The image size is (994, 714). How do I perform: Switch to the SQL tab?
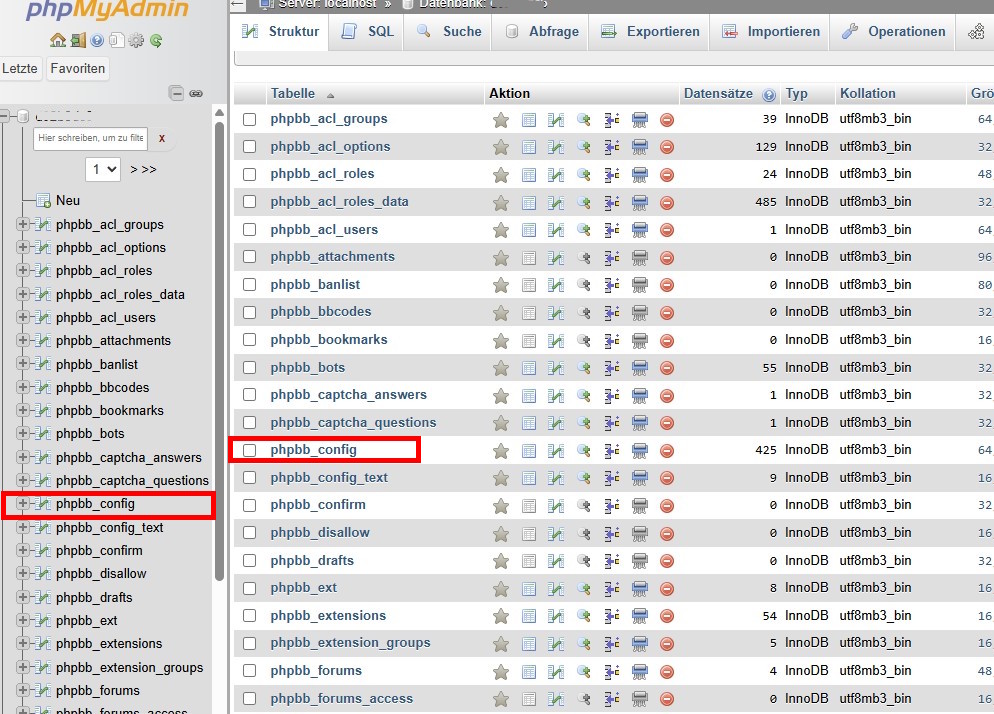click(368, 31)
